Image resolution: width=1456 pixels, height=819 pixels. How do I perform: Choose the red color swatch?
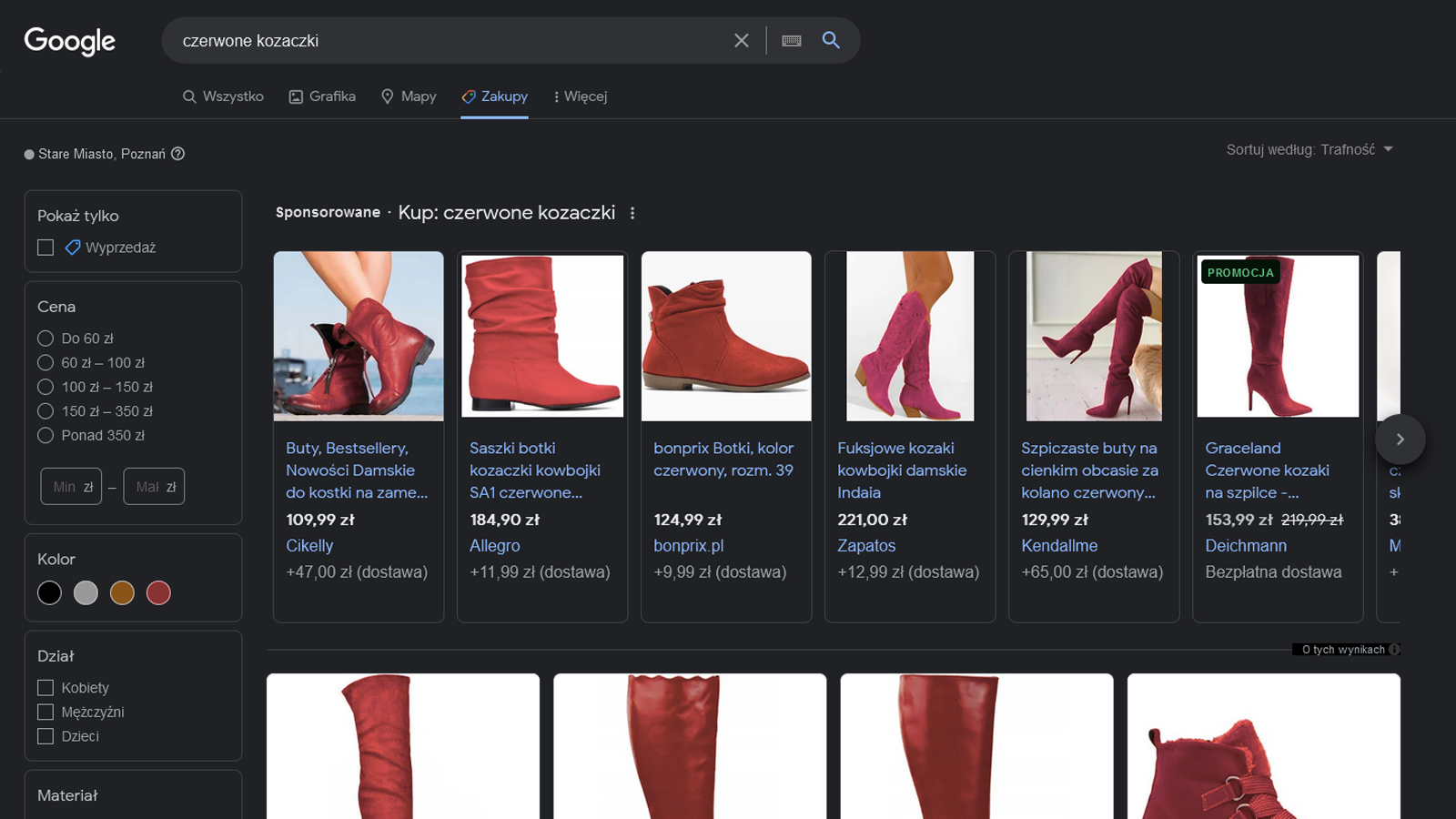coord(158,593)
